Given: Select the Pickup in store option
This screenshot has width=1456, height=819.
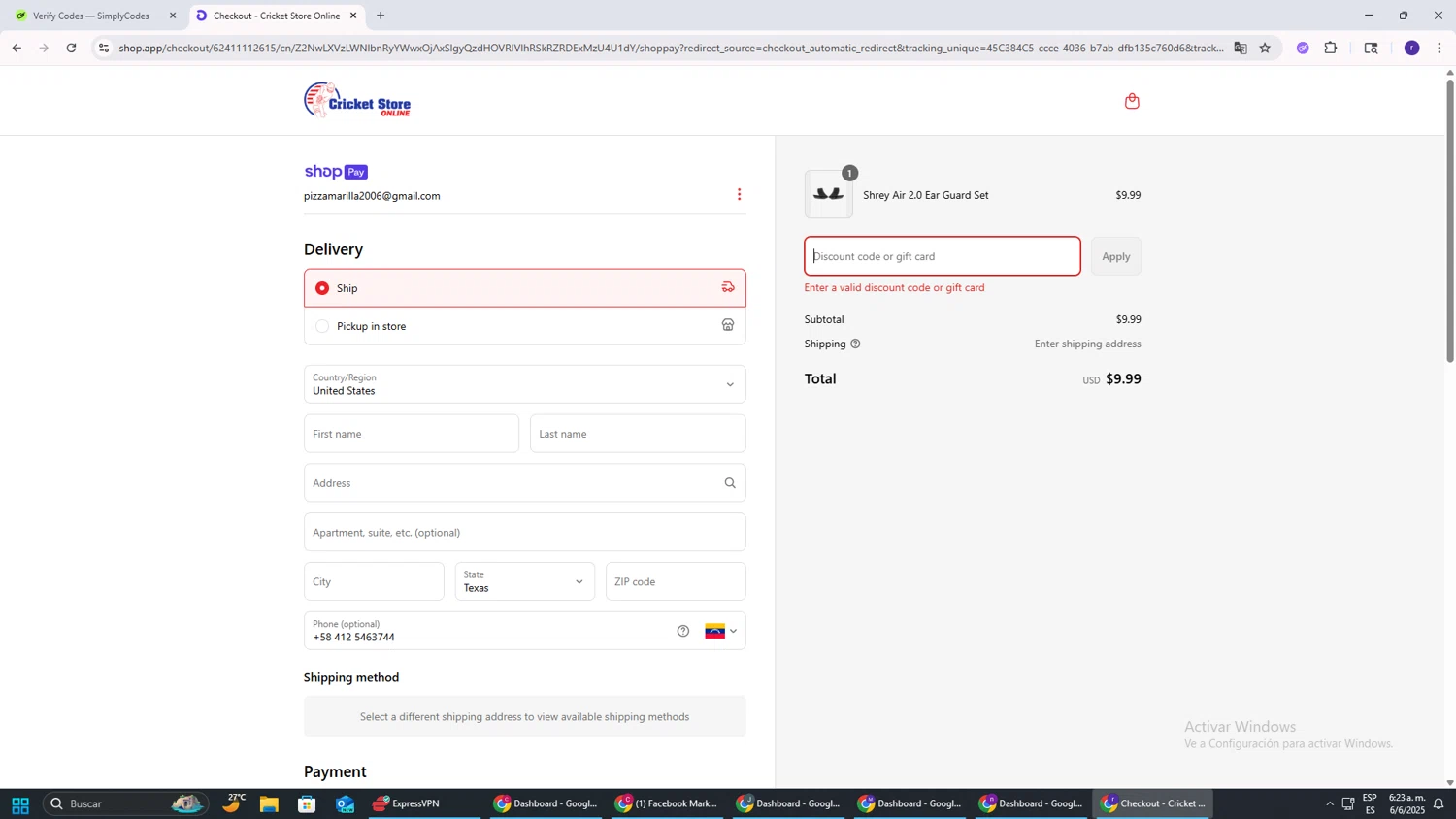Looking at the screenshot, I should point(524,326).
